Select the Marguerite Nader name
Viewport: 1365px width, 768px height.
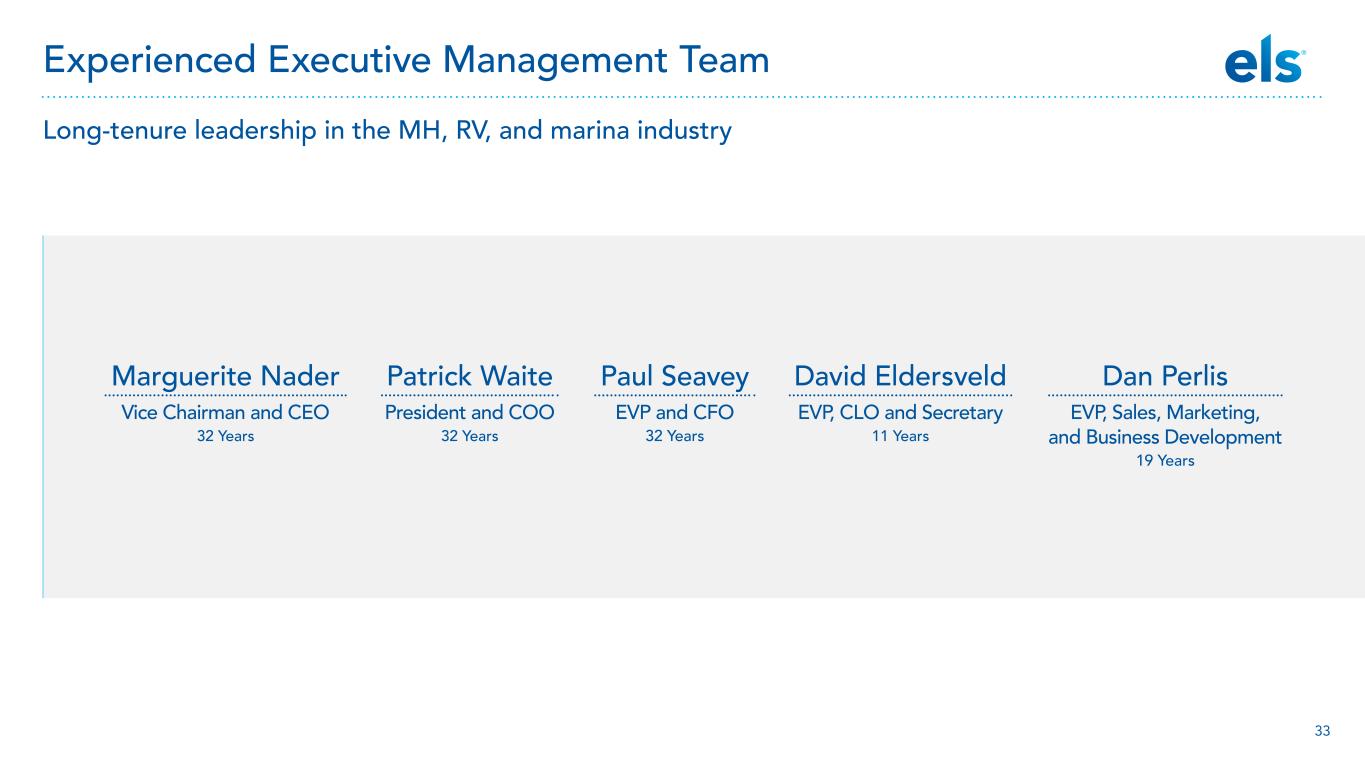[226, 376]
